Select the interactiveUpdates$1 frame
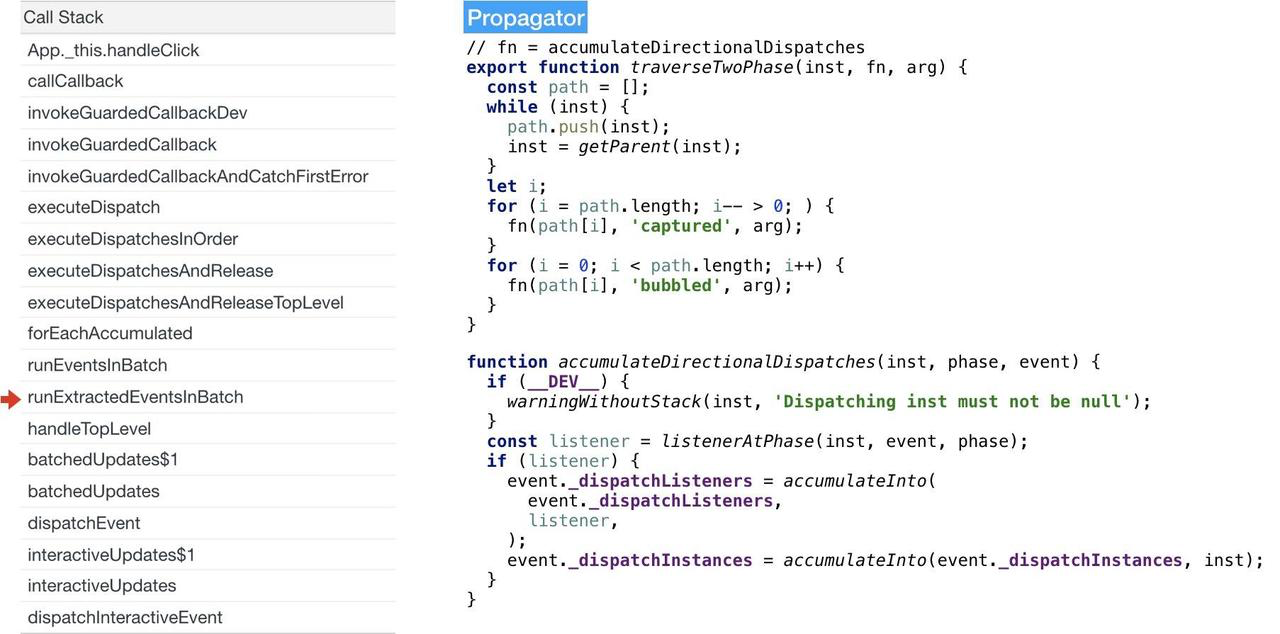Screen dimensions: 1280x634 click(x=208, y=555)
